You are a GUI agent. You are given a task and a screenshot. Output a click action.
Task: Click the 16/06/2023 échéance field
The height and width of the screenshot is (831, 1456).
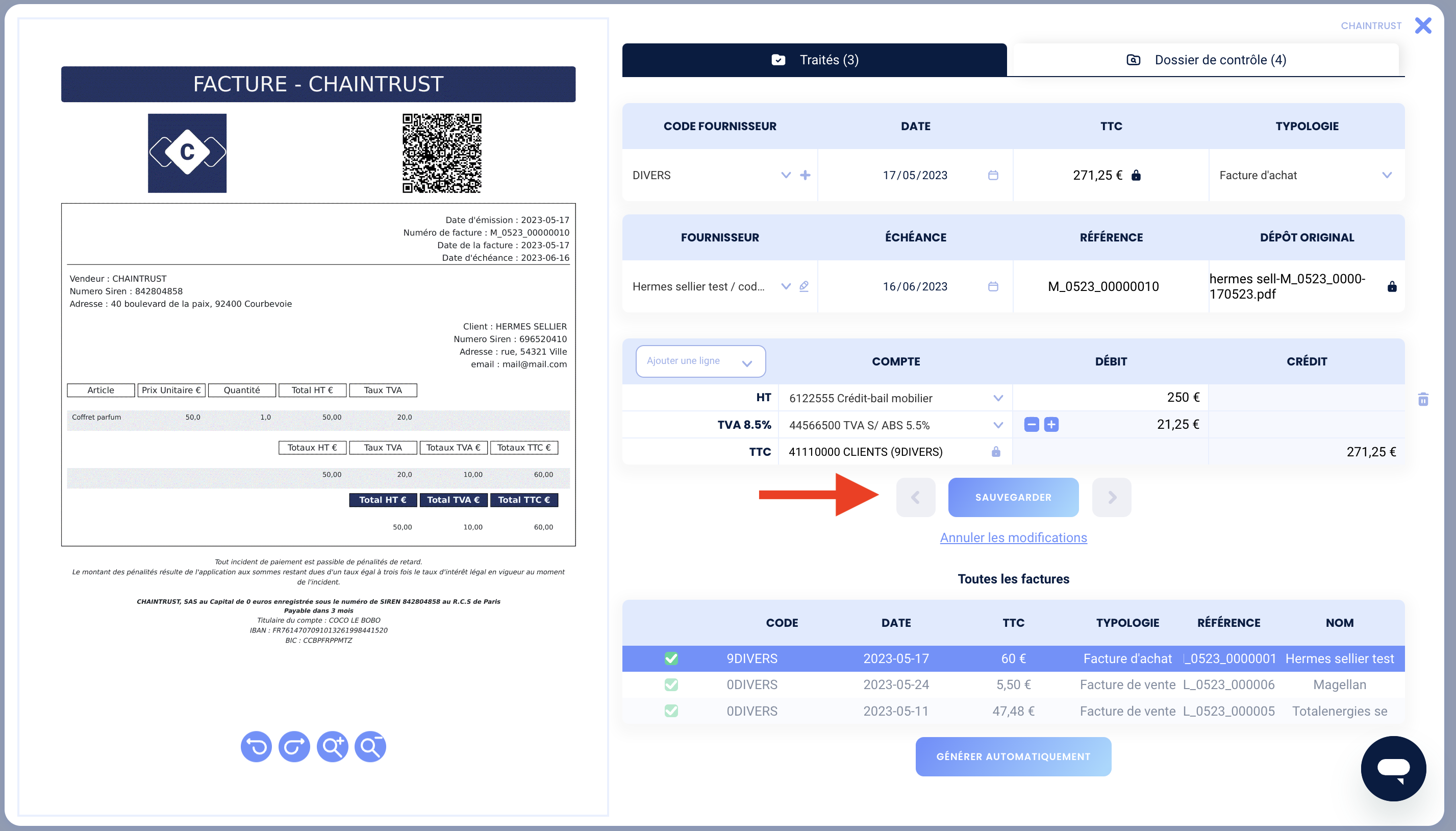tap(915, 286)
